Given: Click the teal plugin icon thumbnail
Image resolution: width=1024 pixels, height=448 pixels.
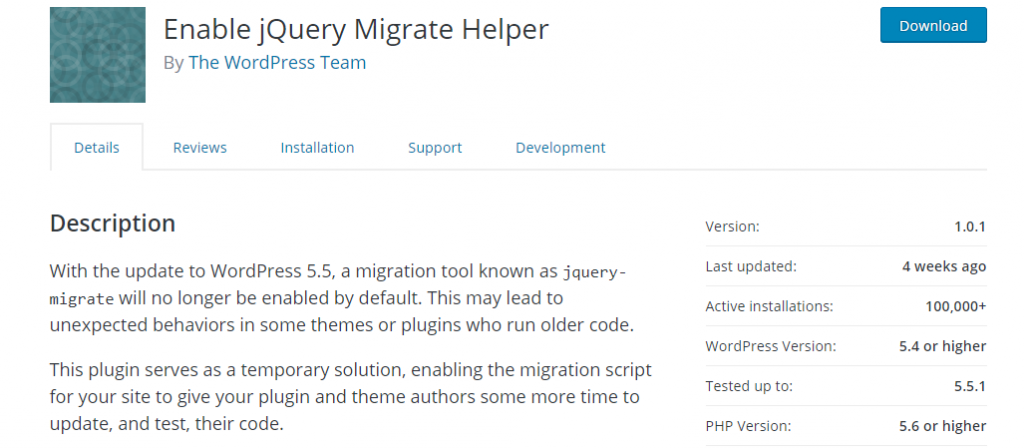Looking at the screenshot, I should point(97,55).
